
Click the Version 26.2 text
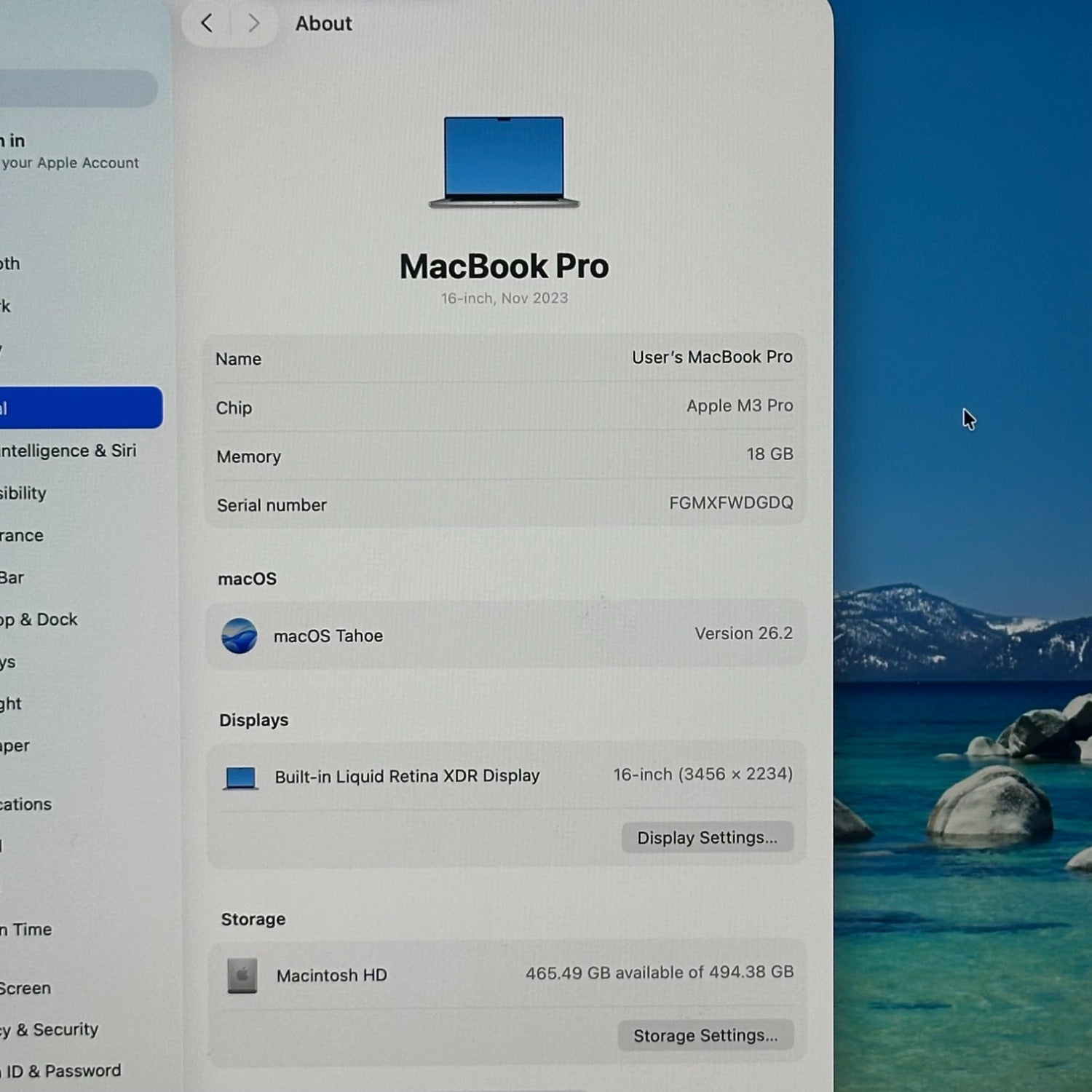(743, 634)
